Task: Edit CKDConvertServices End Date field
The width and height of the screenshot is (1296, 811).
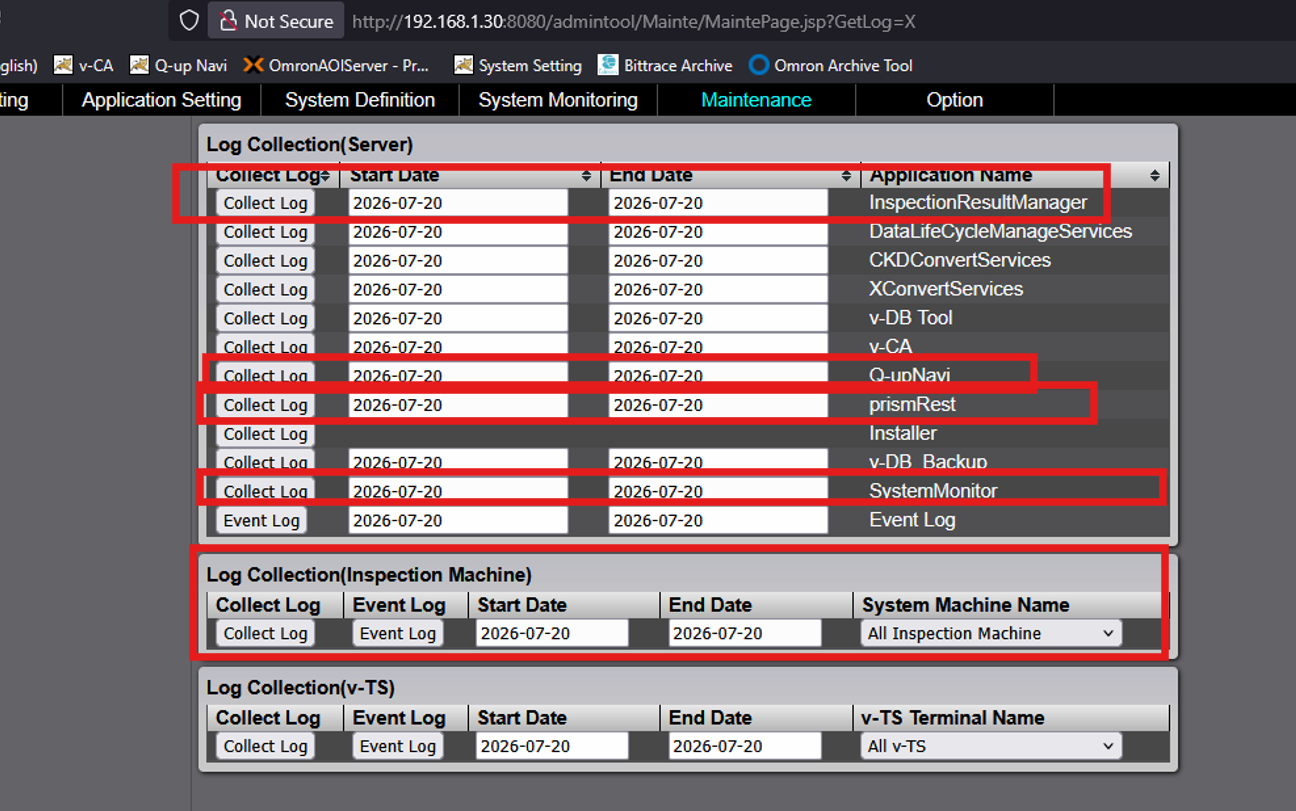Action: [x=718, y=261]
